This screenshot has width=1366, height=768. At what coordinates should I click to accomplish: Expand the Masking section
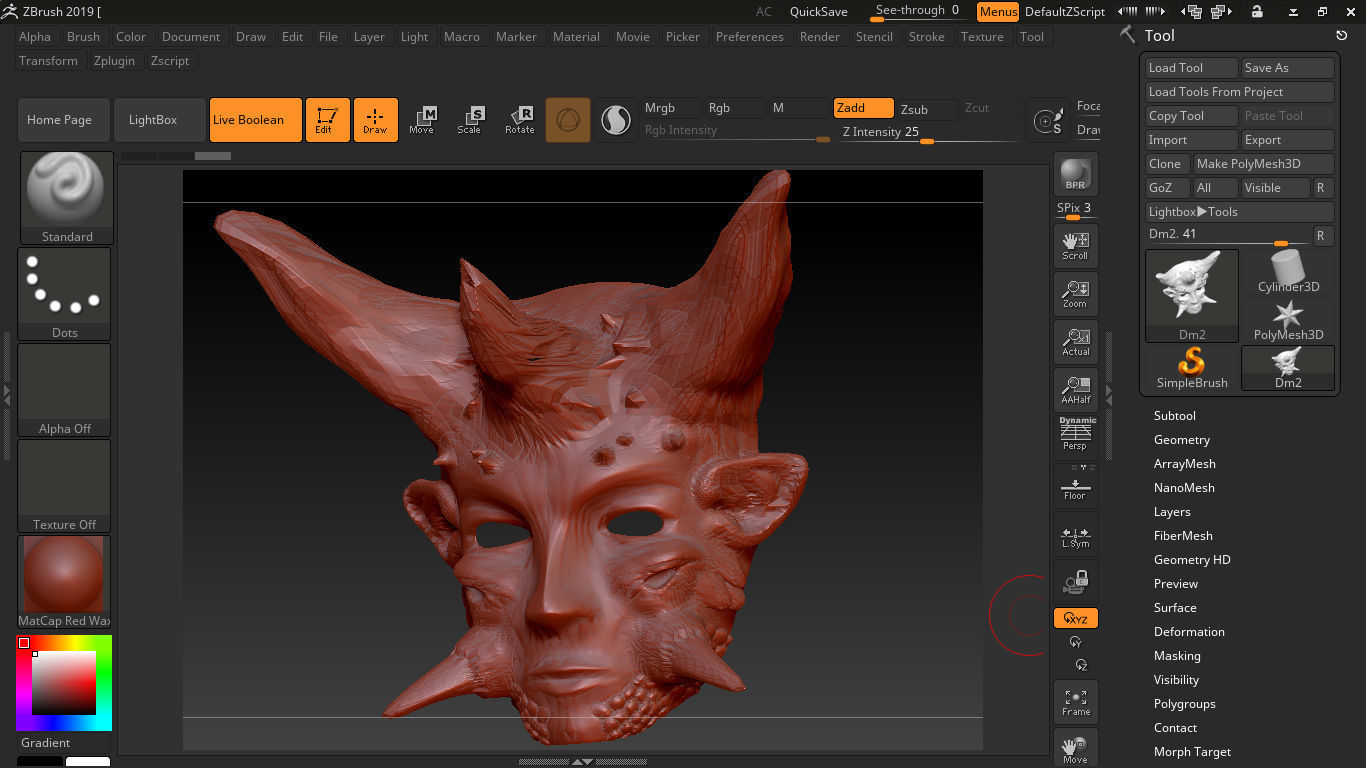[x=1177, y=656]
